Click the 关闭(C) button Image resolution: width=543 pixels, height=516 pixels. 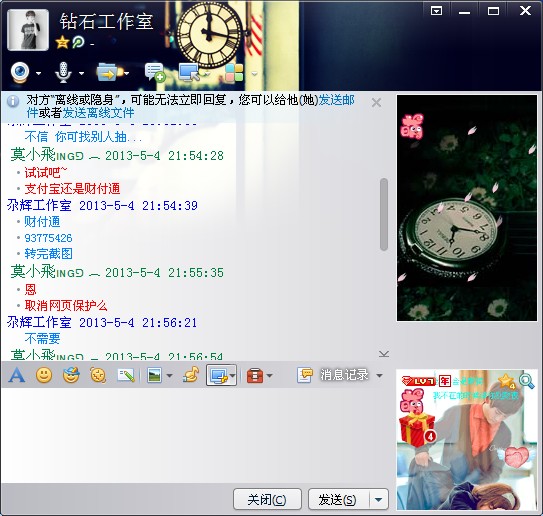[x=267, y=499]
